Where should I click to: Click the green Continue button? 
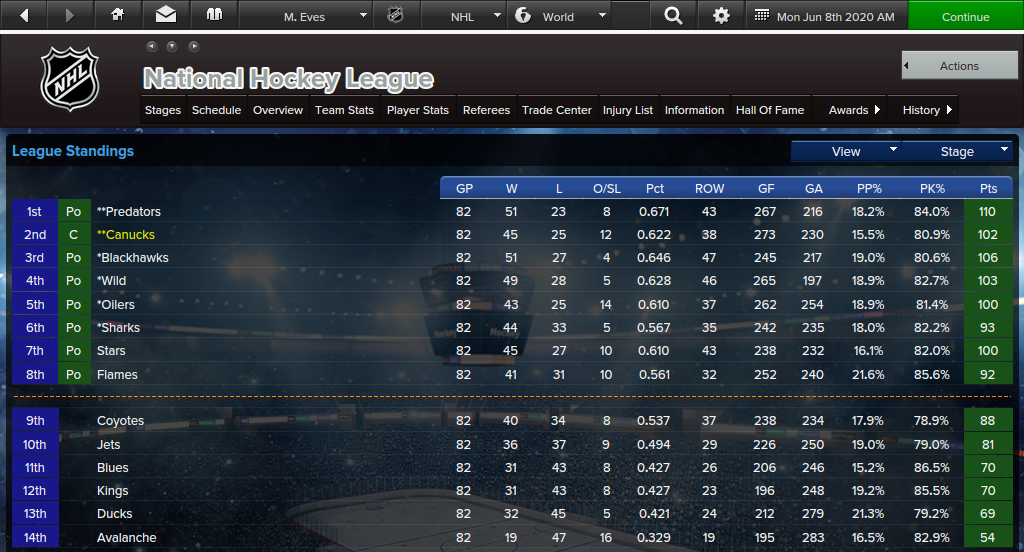pos(965,16)
